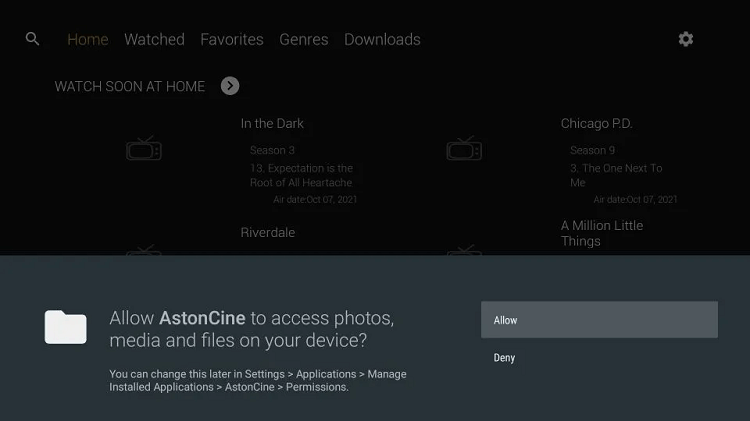Switch to the Home tab
Screen dimensions: 750x421
(x=88, y=39)
